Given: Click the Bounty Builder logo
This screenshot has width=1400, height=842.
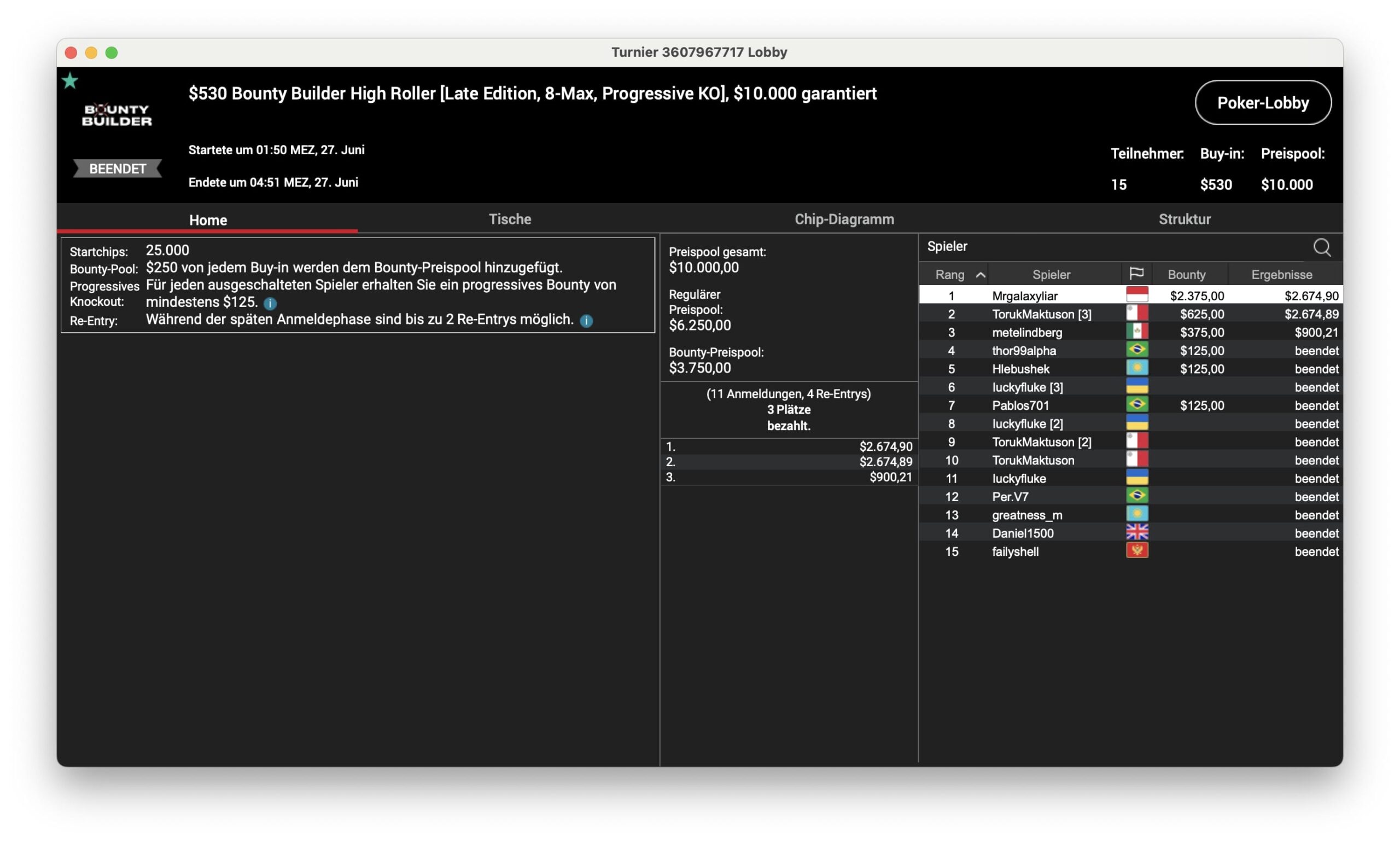Looking at the screenshot, I should click(117, 114).
